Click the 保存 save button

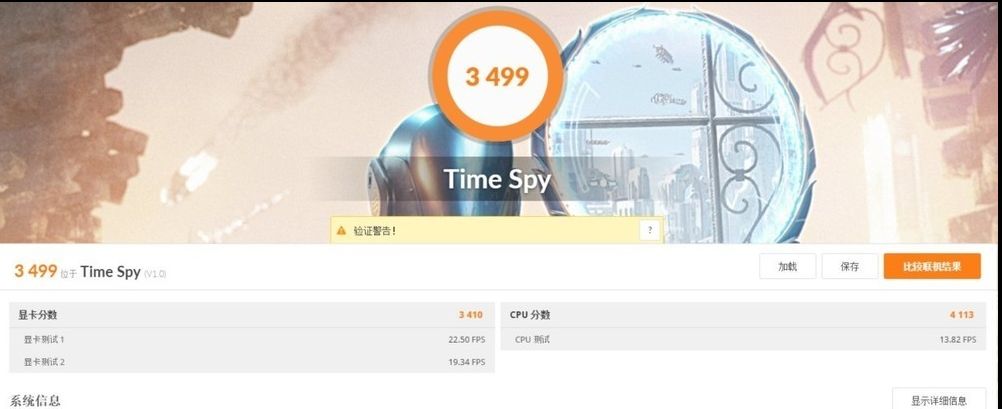(850, 266)
